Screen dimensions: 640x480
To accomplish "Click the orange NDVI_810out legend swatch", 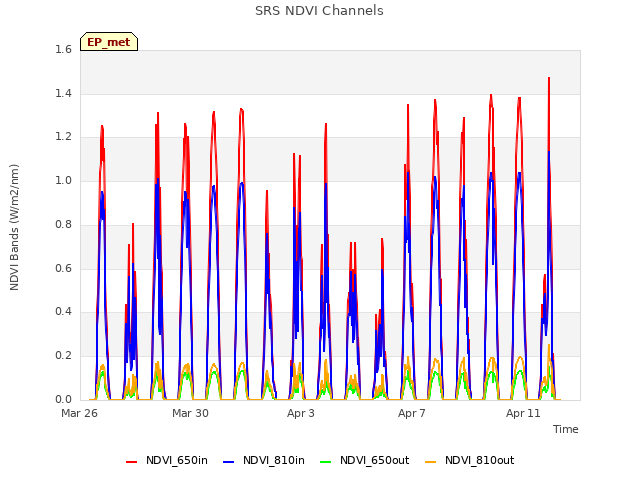I will 431,461.
